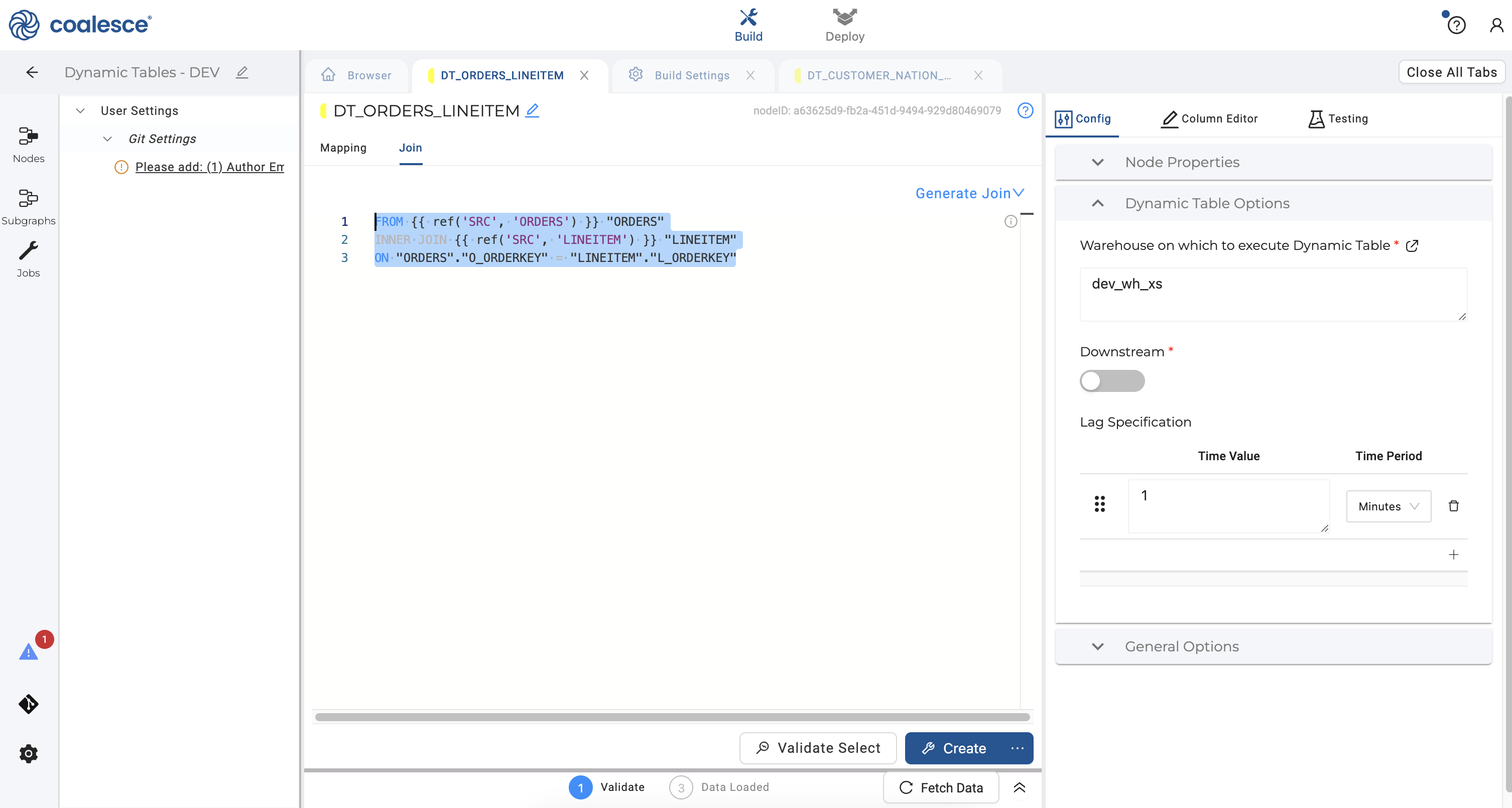Open the Minutes time period dropdown
This screenshot has height=808, width=1512.
coord(1388,506)
